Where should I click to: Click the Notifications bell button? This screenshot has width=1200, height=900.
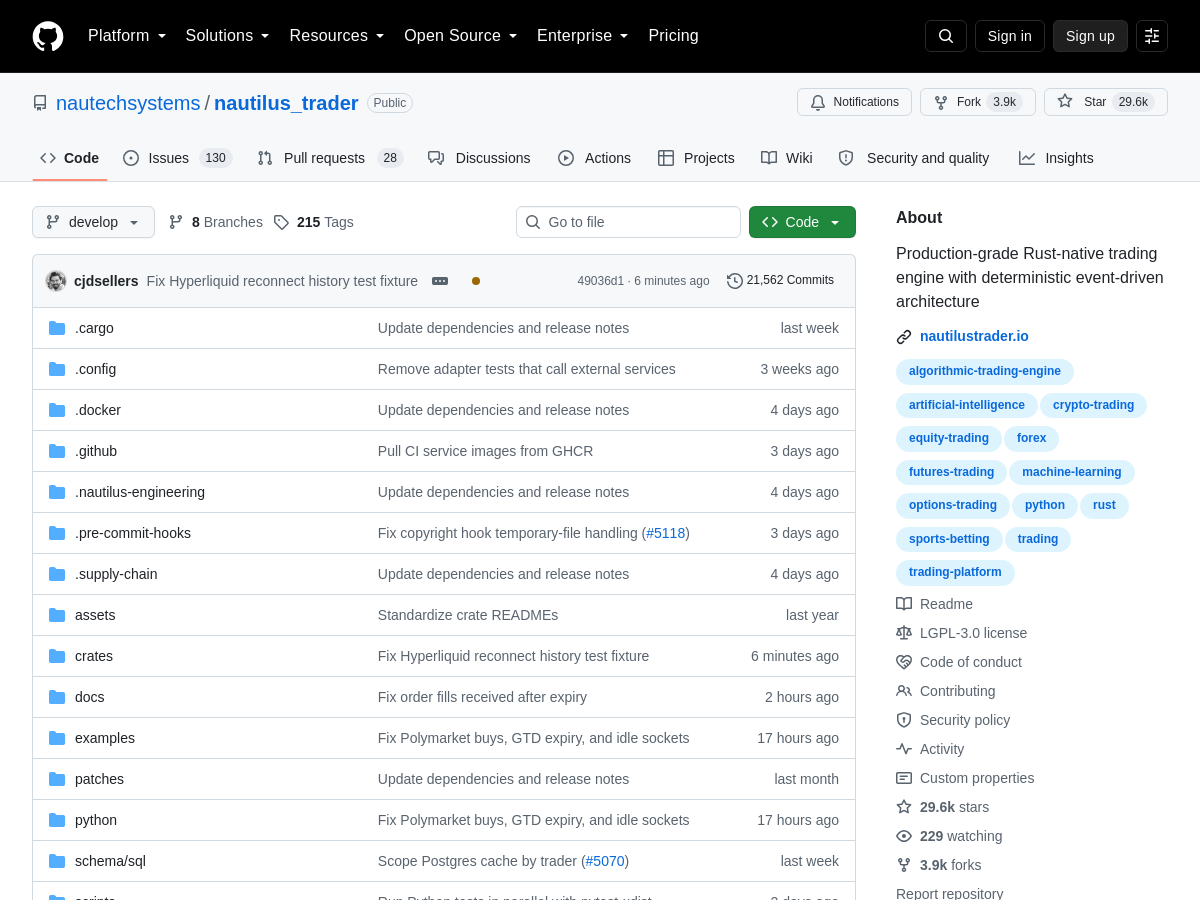point(854,102)
